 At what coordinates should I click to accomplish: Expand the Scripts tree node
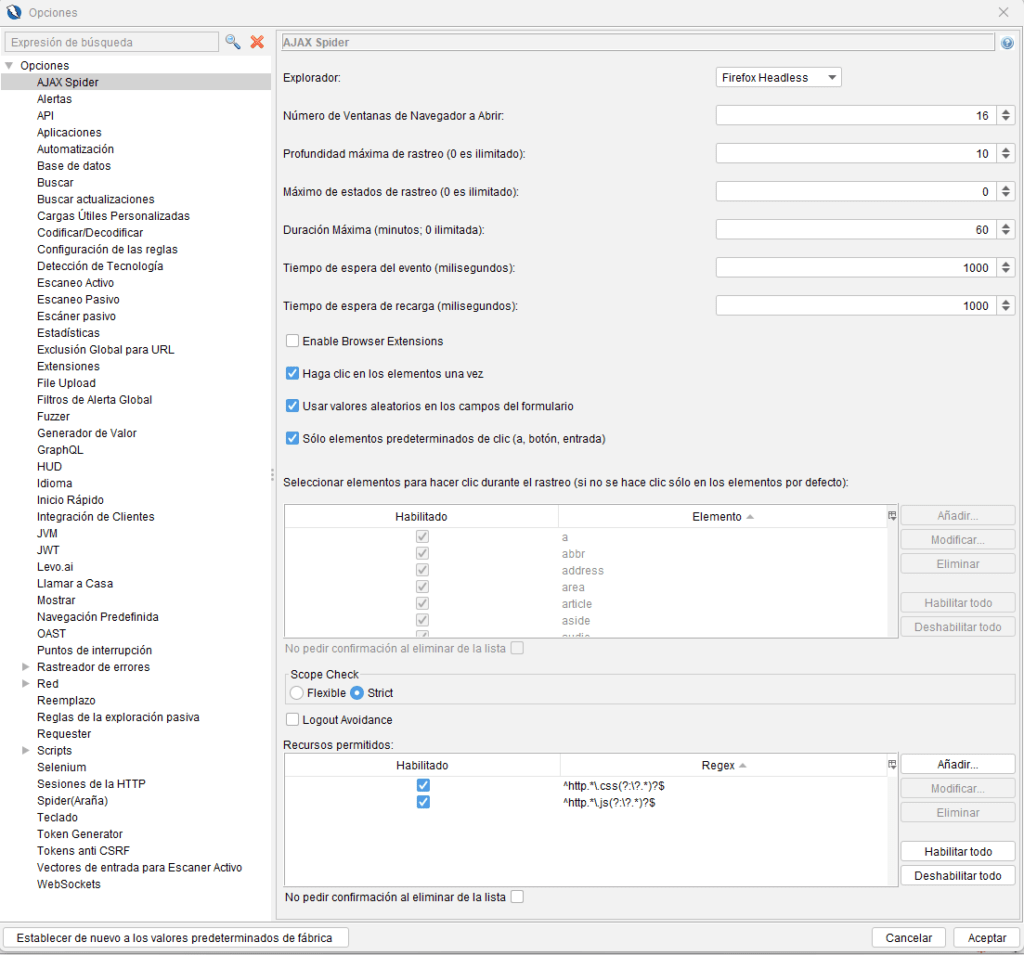click(26, 751)
